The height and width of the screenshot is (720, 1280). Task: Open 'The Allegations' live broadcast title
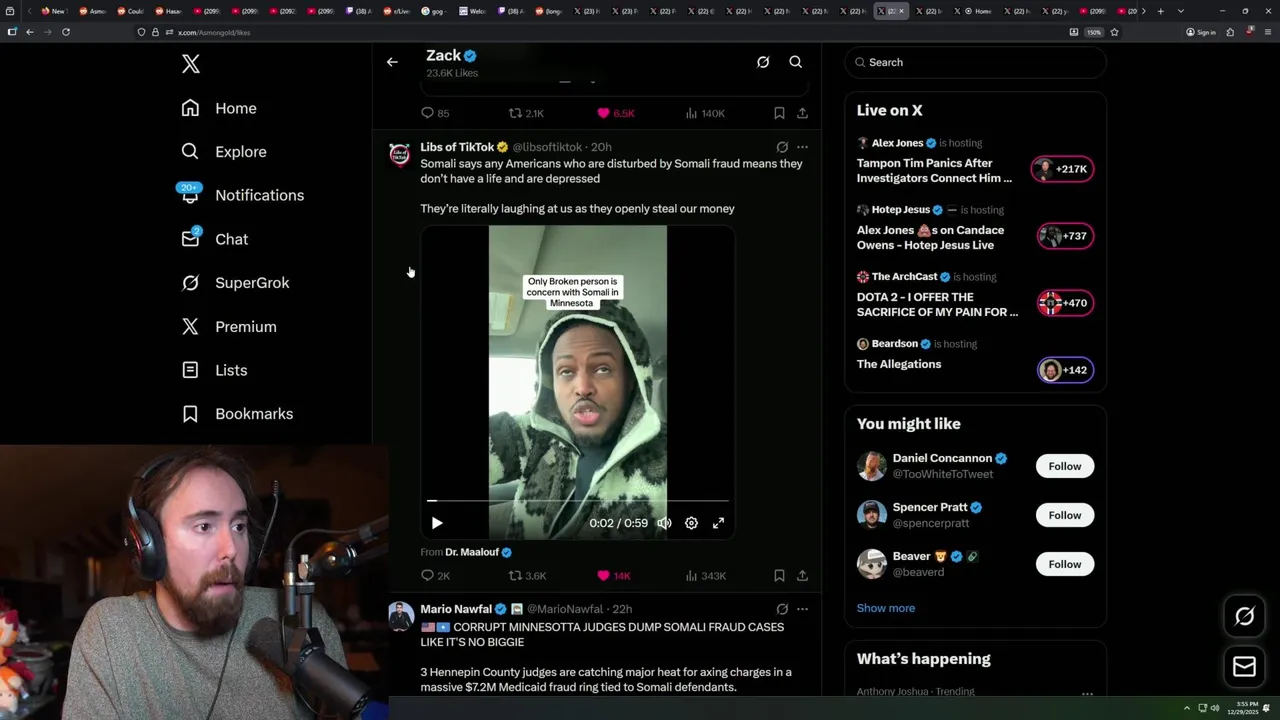(x=899, y=364)
